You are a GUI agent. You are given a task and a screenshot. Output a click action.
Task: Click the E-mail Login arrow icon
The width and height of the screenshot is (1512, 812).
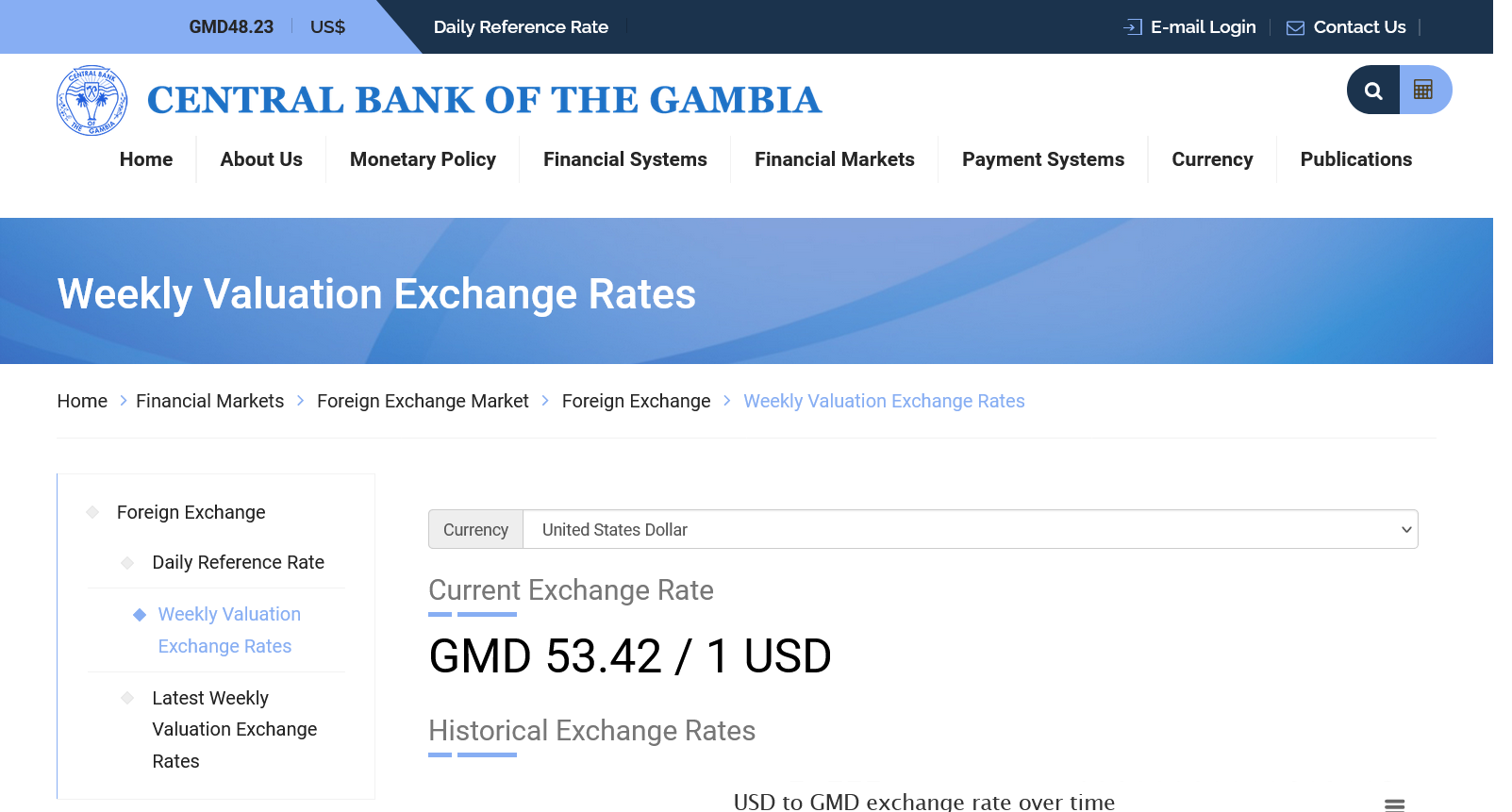tap(1133, 27)
